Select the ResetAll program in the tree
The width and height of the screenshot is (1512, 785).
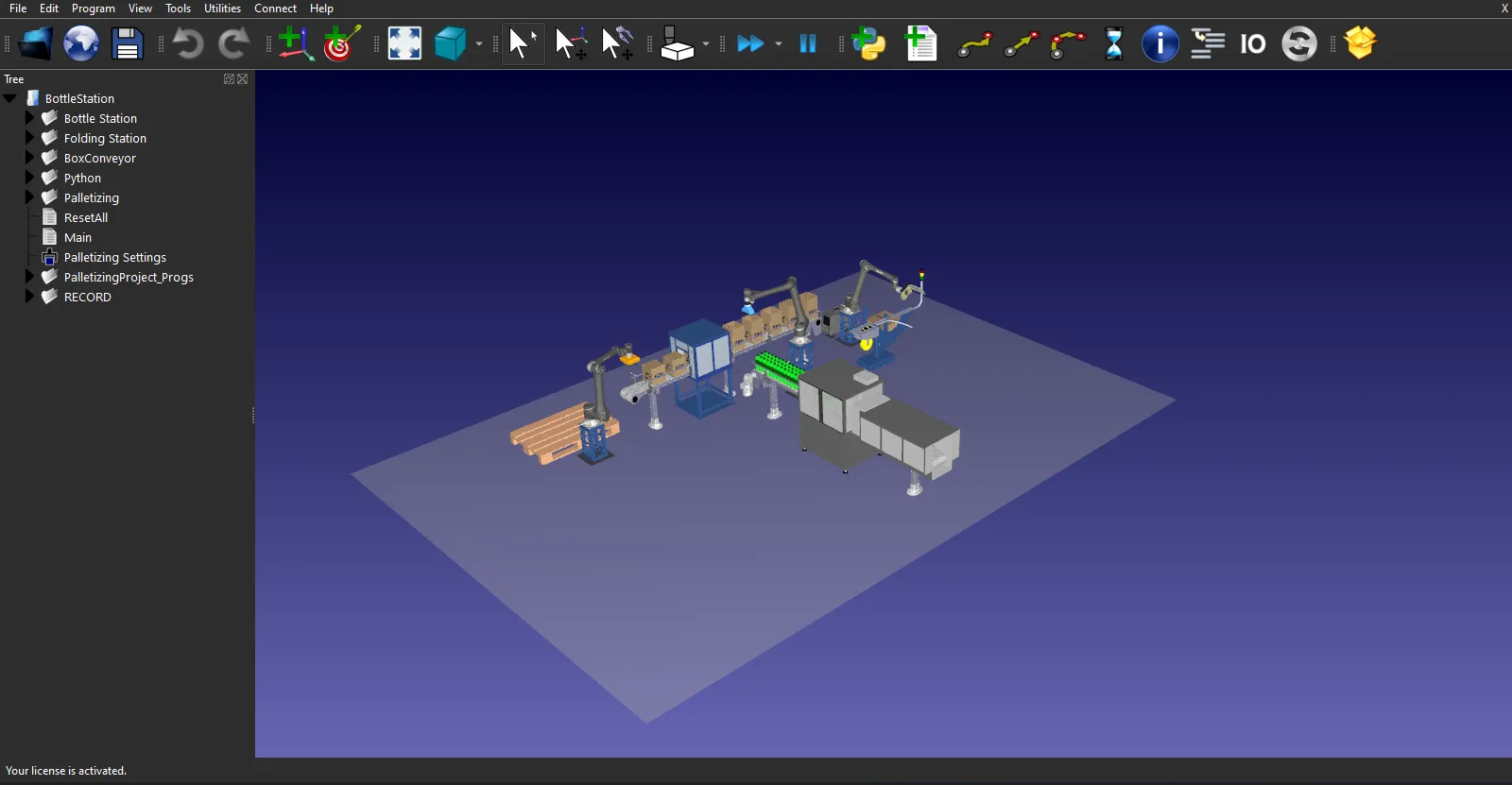tap(85, 217)
